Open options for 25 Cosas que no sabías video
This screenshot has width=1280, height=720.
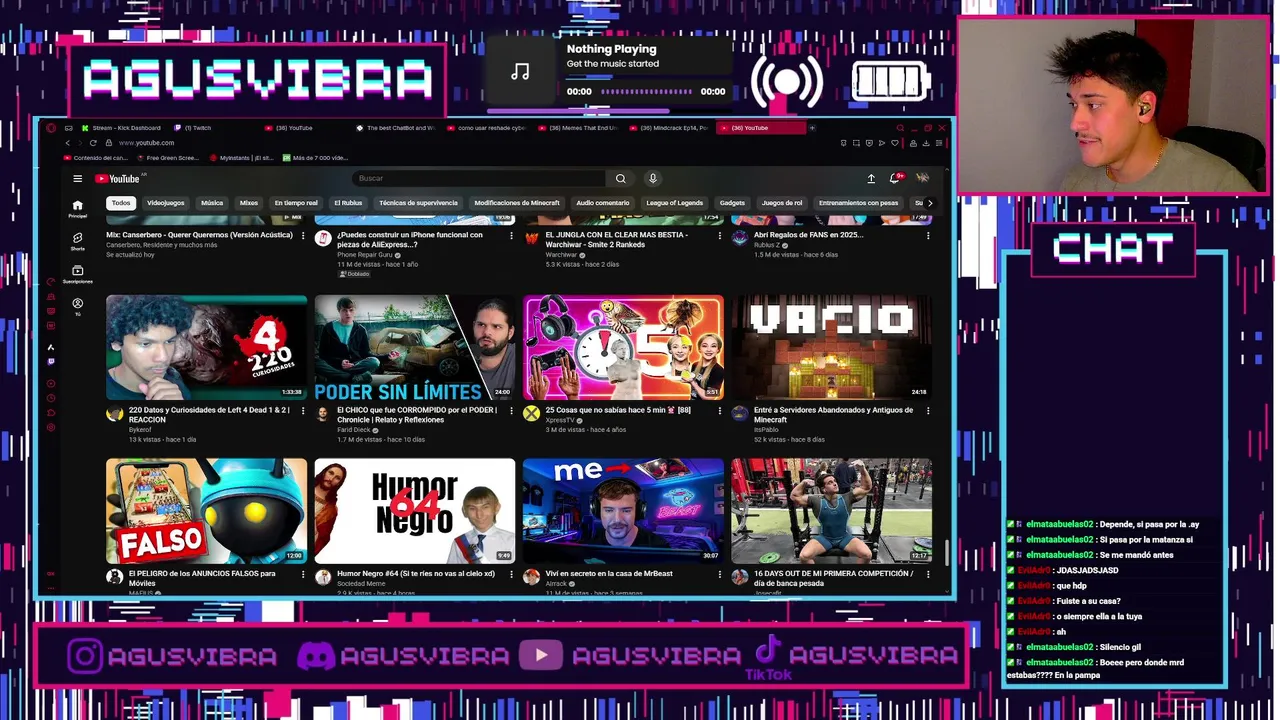[x=719, y=410]
